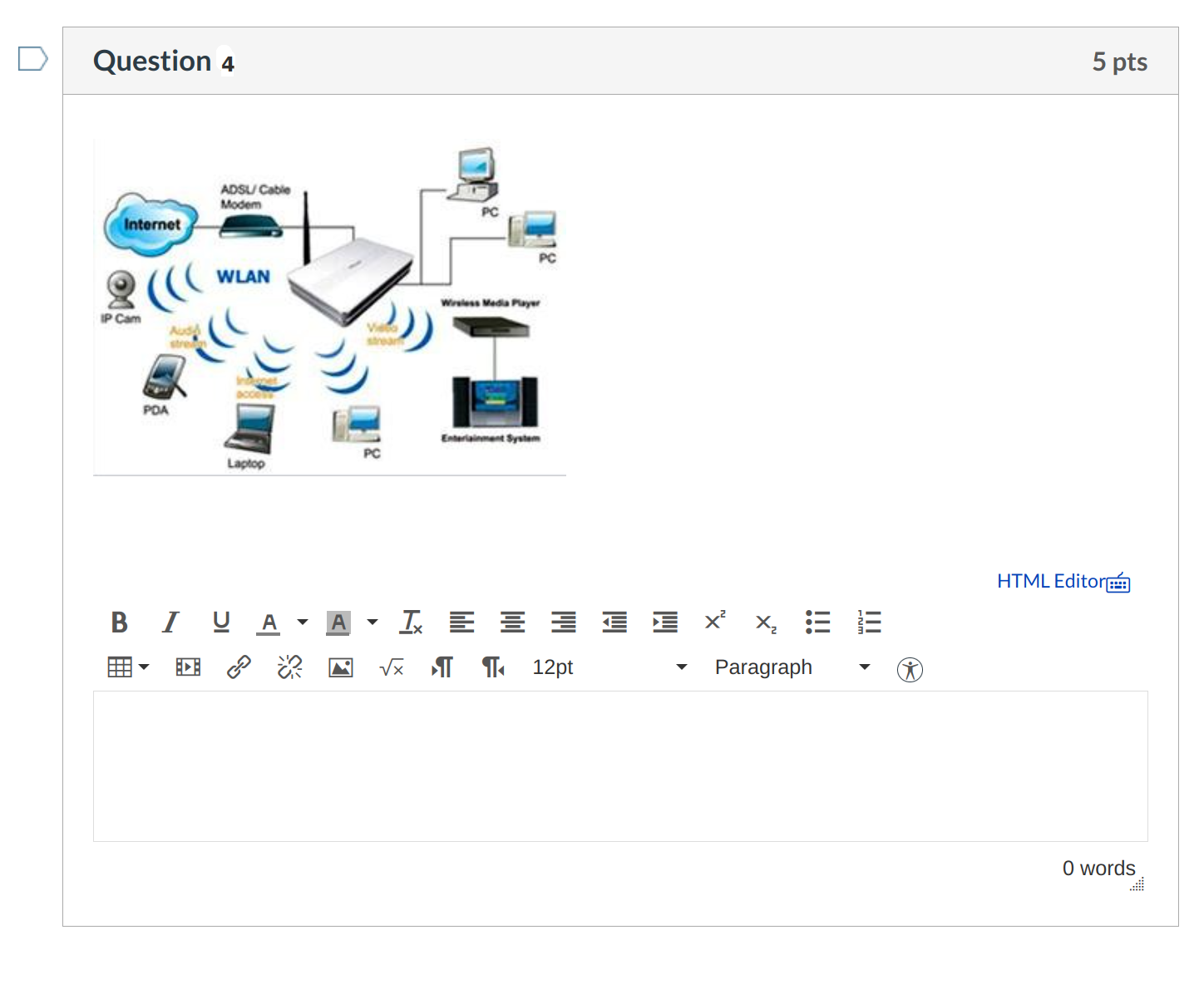1204x999 pixels.
Task: Open the Paragraph style dropdown
Action: [792, 667]
